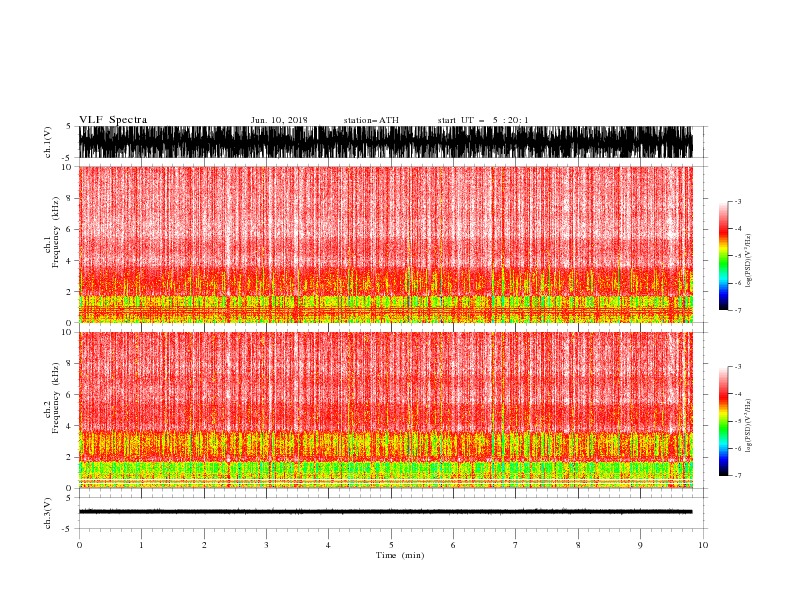
Task: Click the 'VLF Spectra' title text
Action: point(113,120)
